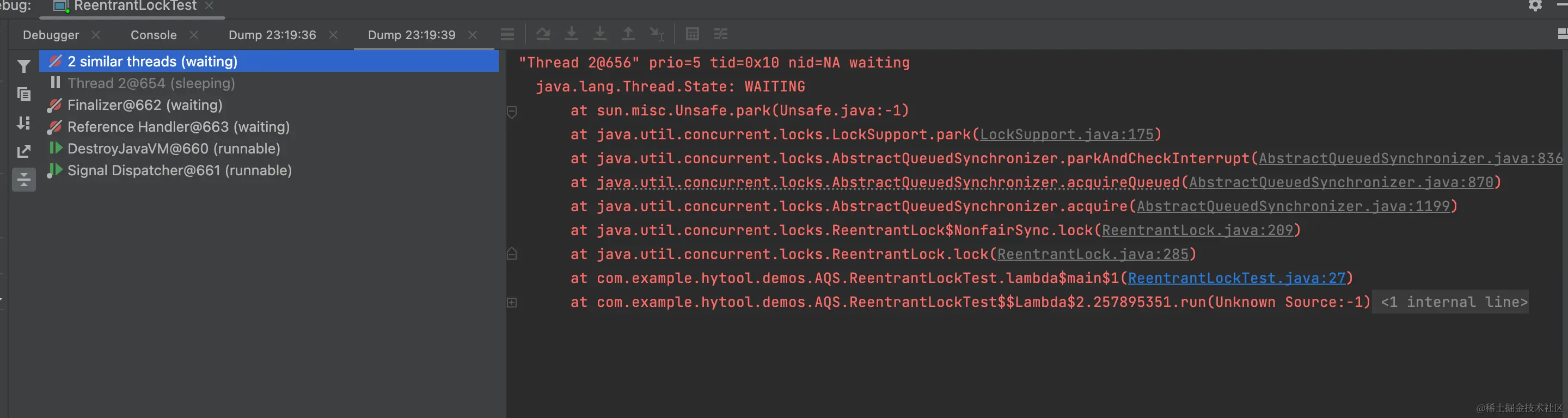This screenshot has width=1568, height=418.
Task: Click the plus fold marker beside Lambda$2 line
Action: [512, 303]
